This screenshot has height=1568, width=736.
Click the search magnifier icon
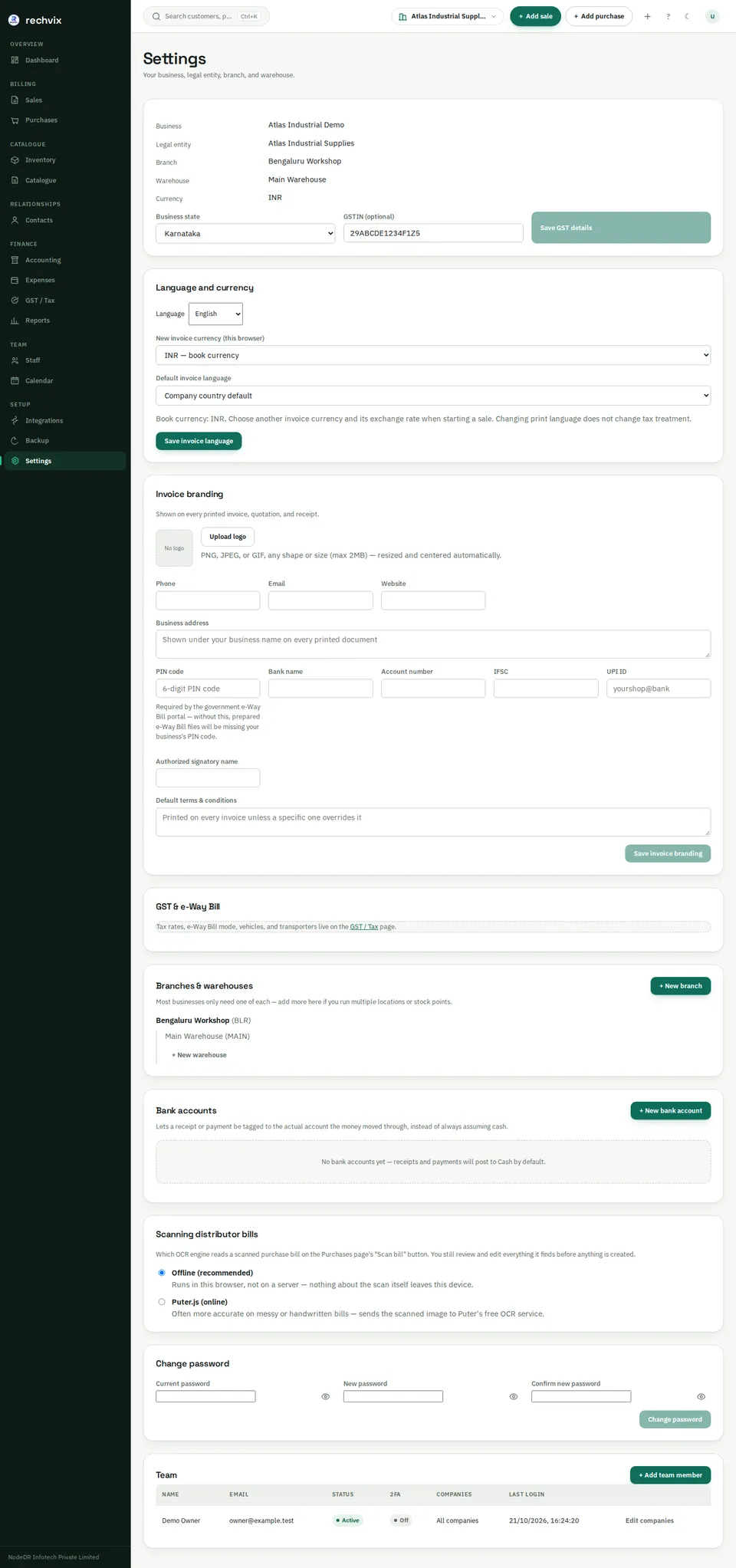click(x=156, y=16)
